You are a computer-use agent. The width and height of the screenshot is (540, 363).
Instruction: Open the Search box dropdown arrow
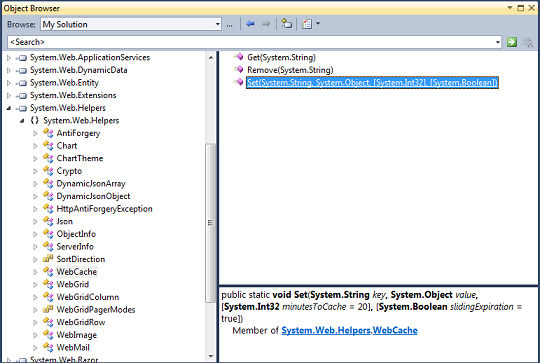point(498,42)
